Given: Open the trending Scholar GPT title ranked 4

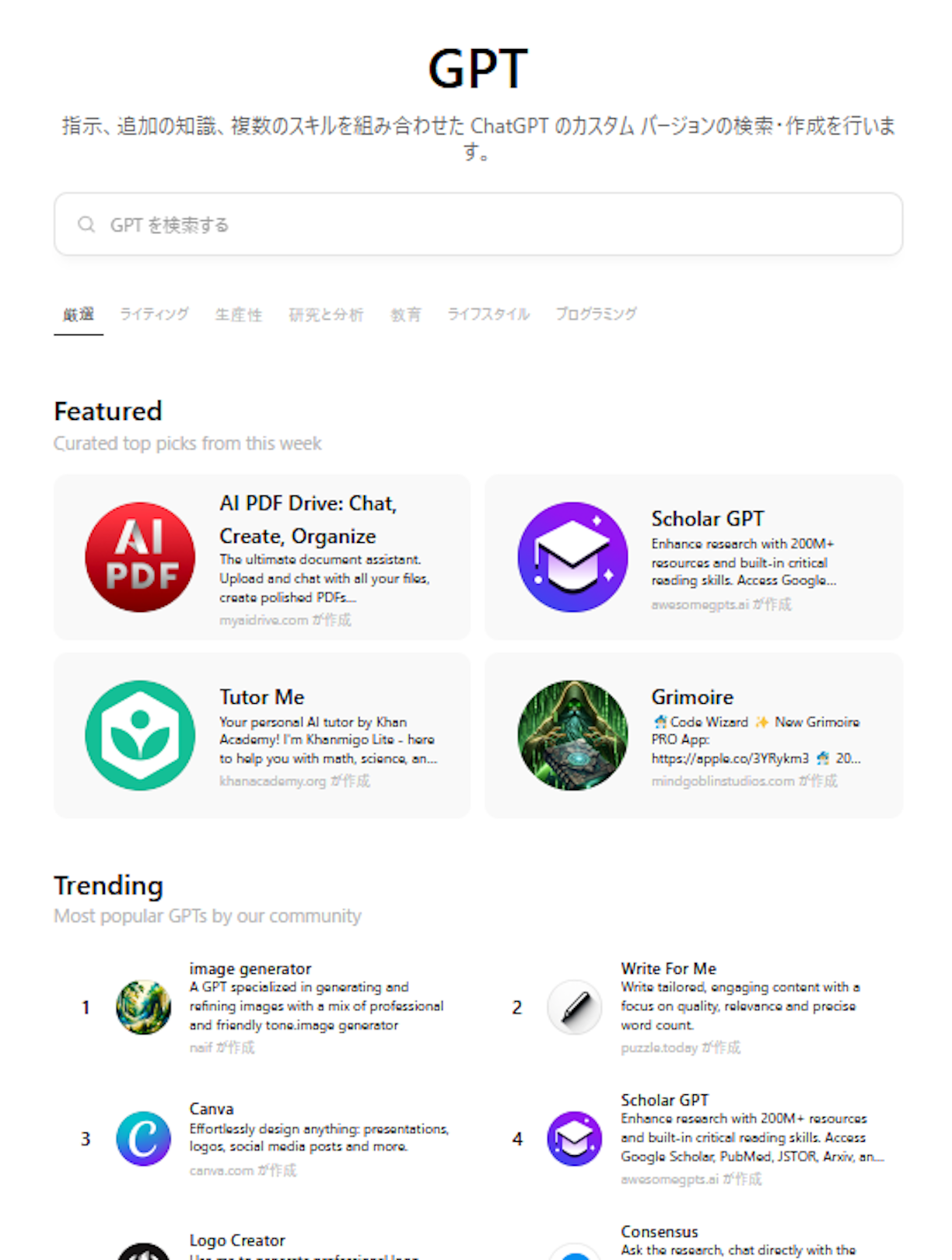Looking at the screenshot, I should [x=664, y=1100].
